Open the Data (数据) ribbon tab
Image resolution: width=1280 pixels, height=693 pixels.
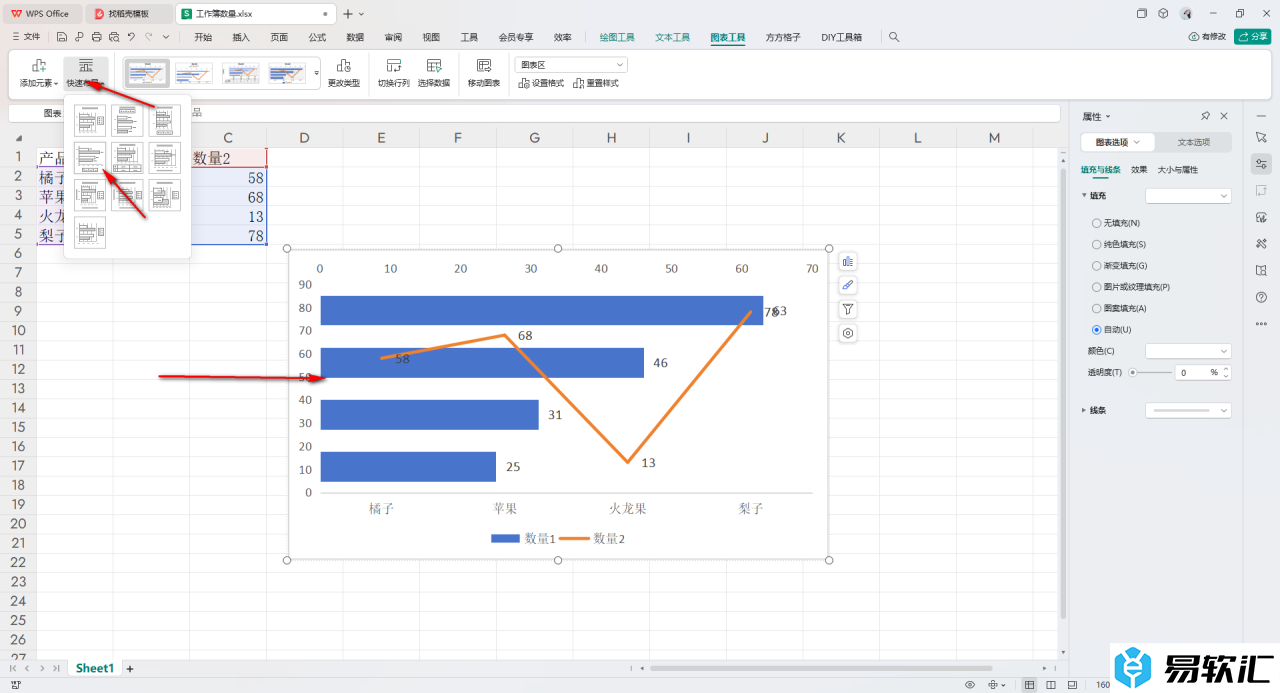pos(355,37)
